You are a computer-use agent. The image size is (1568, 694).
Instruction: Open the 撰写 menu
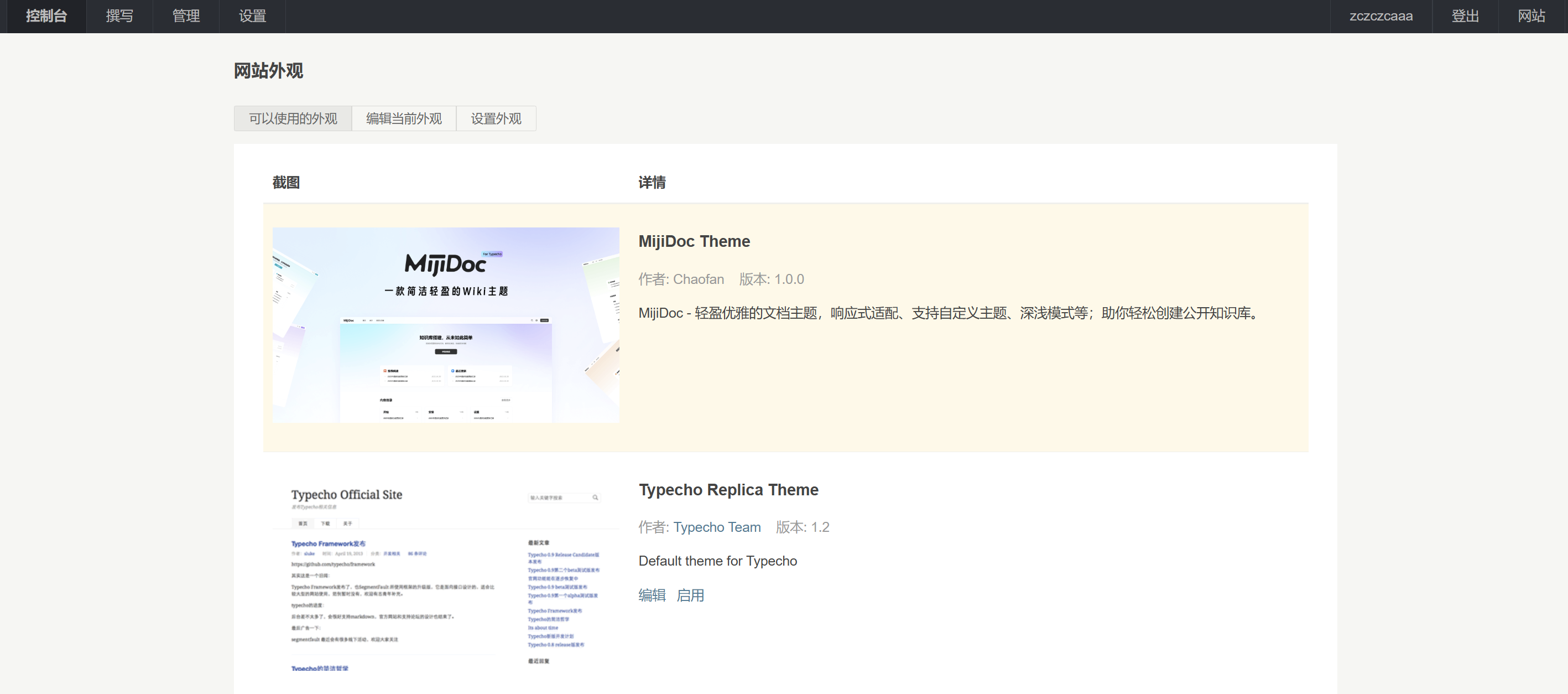(119, 17)
